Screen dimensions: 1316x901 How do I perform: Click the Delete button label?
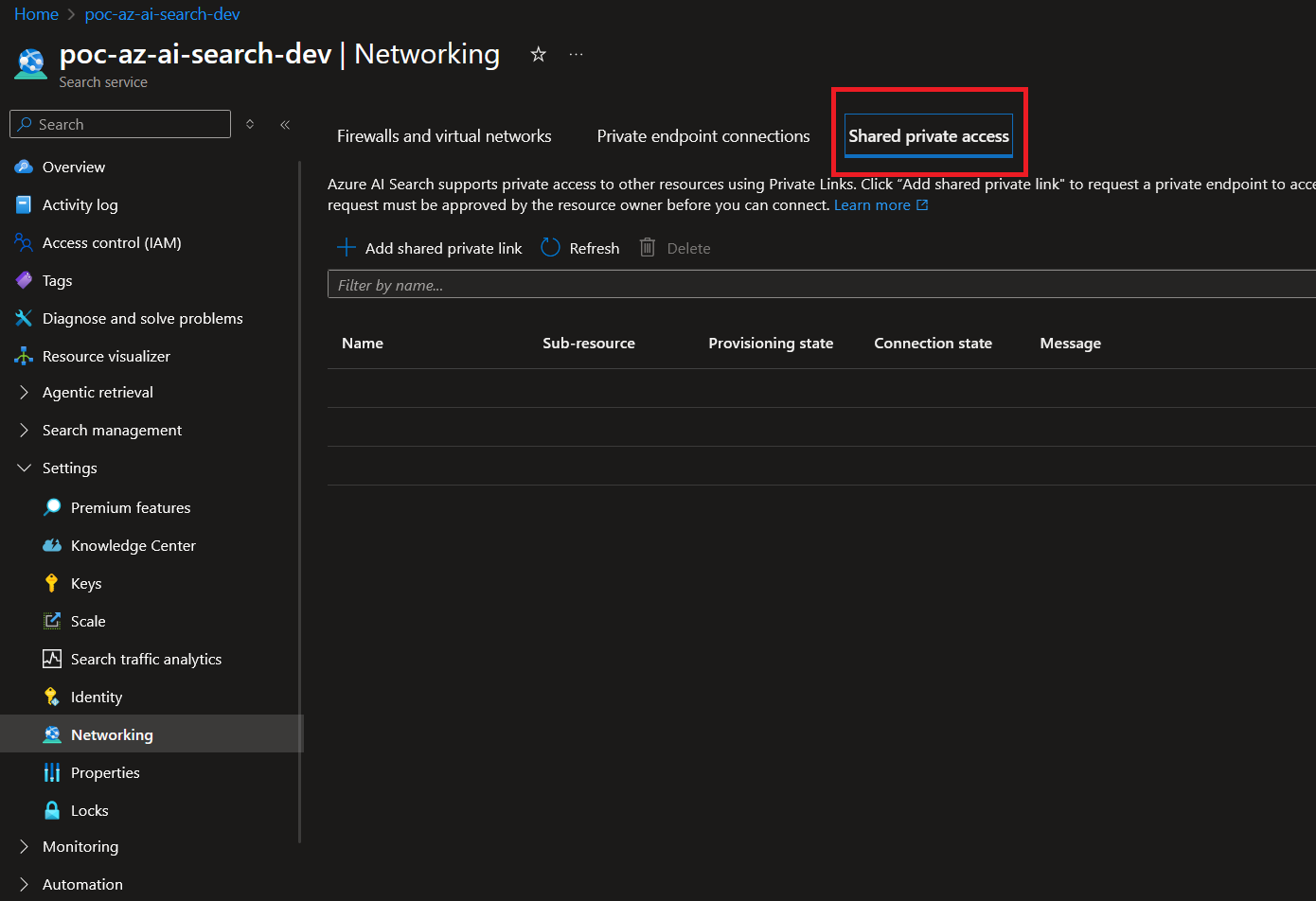[x=688, y=248]
